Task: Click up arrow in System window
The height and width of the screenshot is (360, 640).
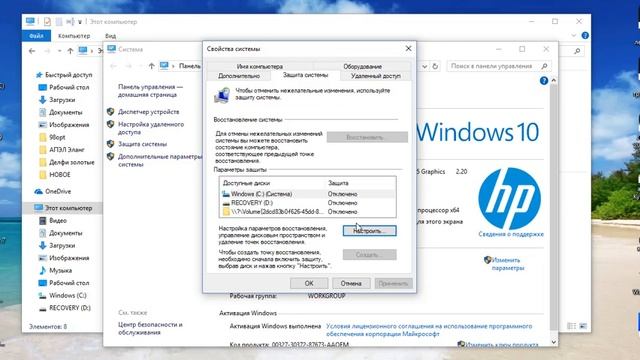Action: pyautogui.click(x=151, y=66)
